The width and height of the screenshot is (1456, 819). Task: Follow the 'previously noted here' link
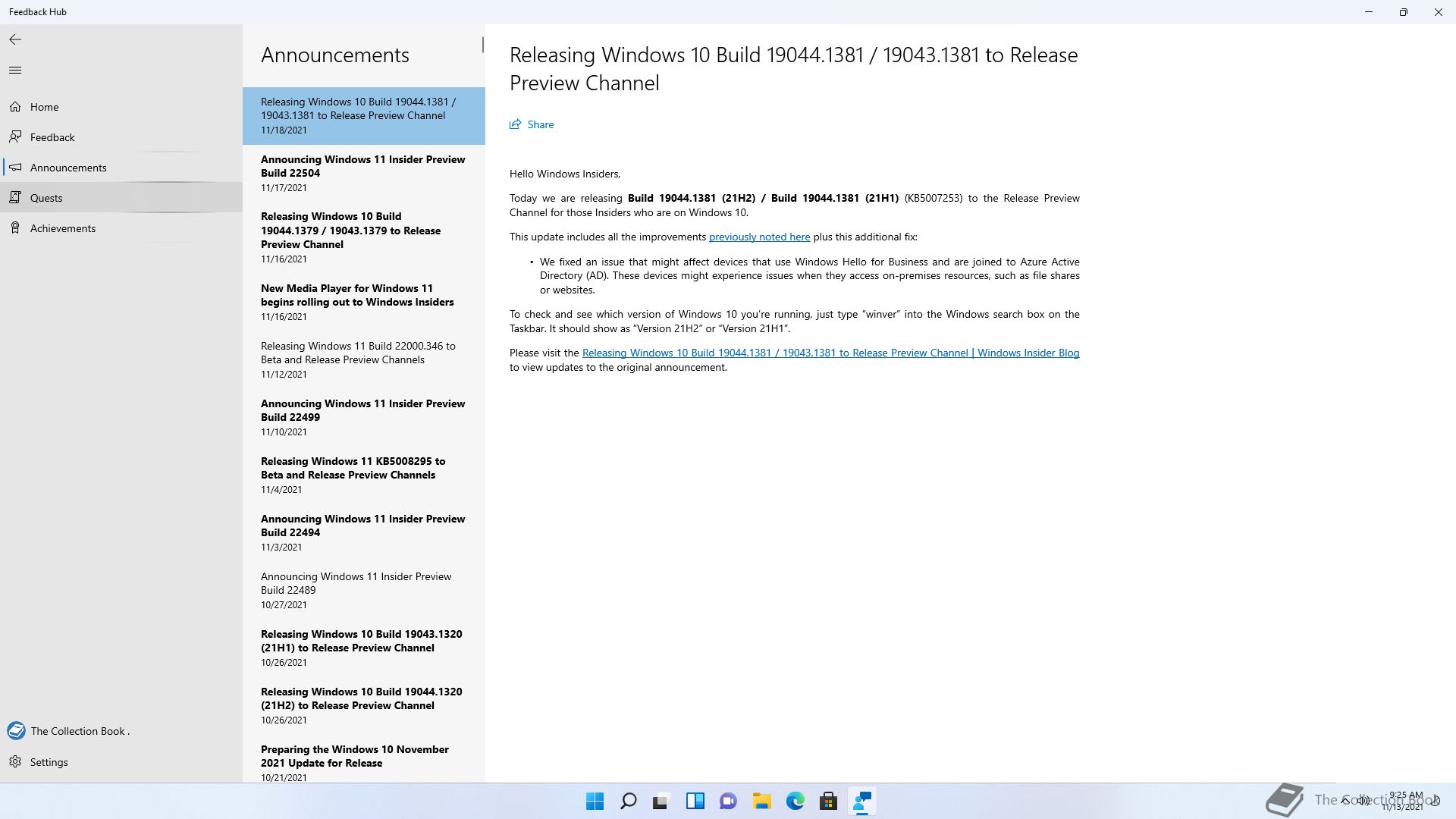(759, 237)
